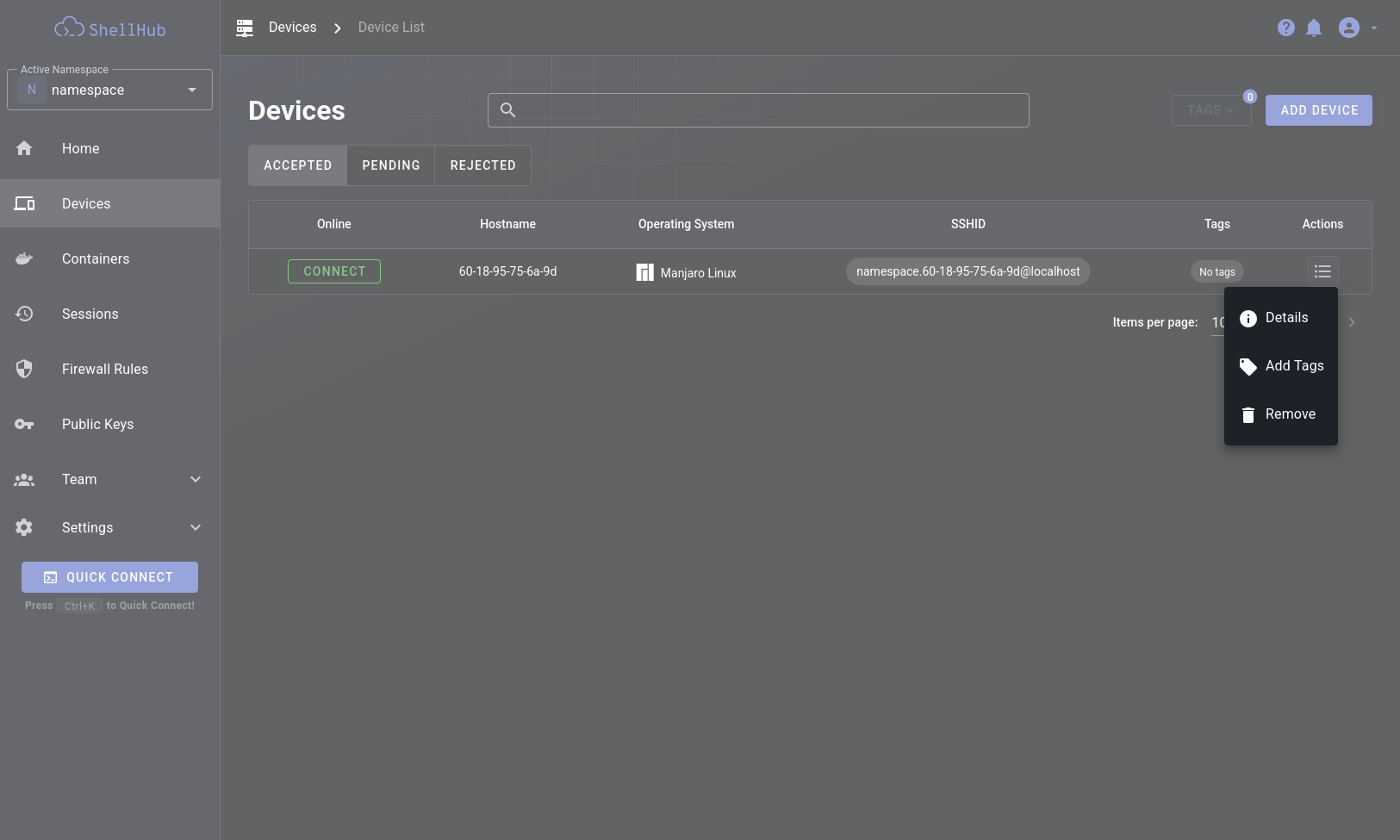
Task: Click Connect for device 60-18-95-75-6a-9d
Action: (334, 271)
